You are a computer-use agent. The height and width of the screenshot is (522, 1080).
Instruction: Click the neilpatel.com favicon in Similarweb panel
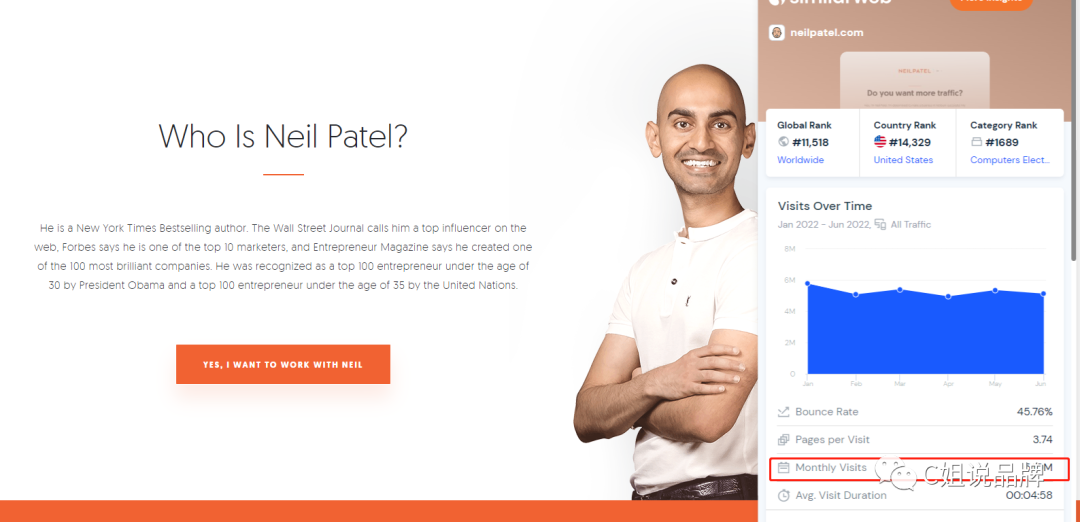pos(777,32)
